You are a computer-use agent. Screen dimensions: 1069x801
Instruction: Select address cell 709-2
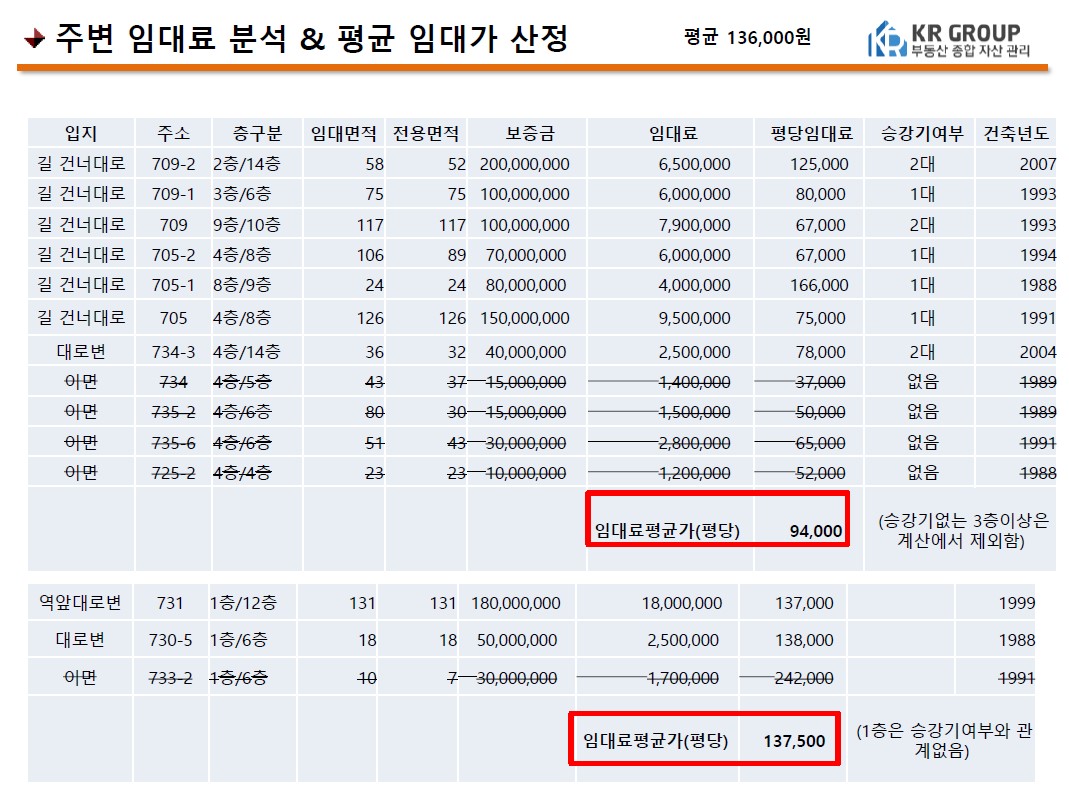point(173,164)
